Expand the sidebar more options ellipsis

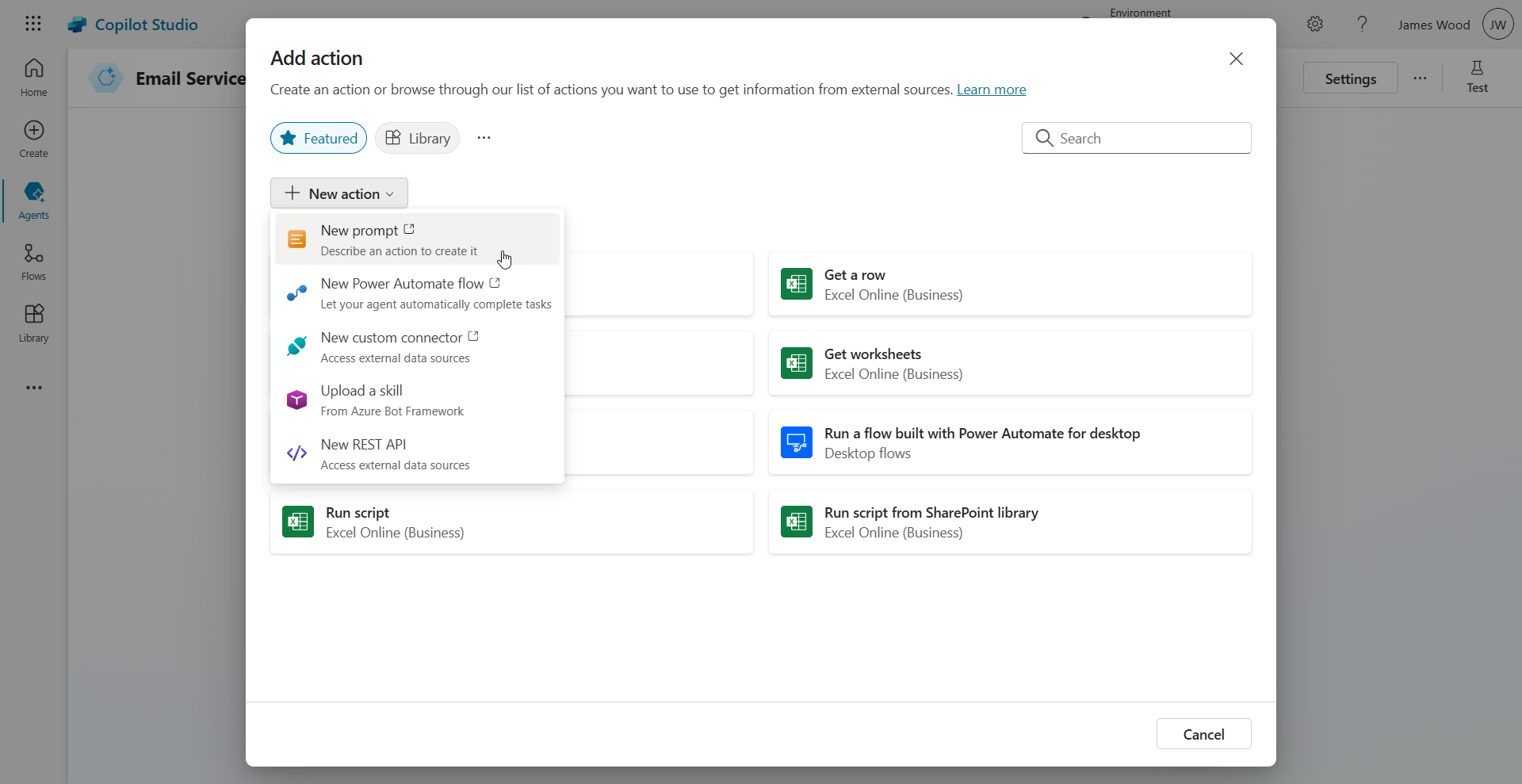click(x=33, y=388)
